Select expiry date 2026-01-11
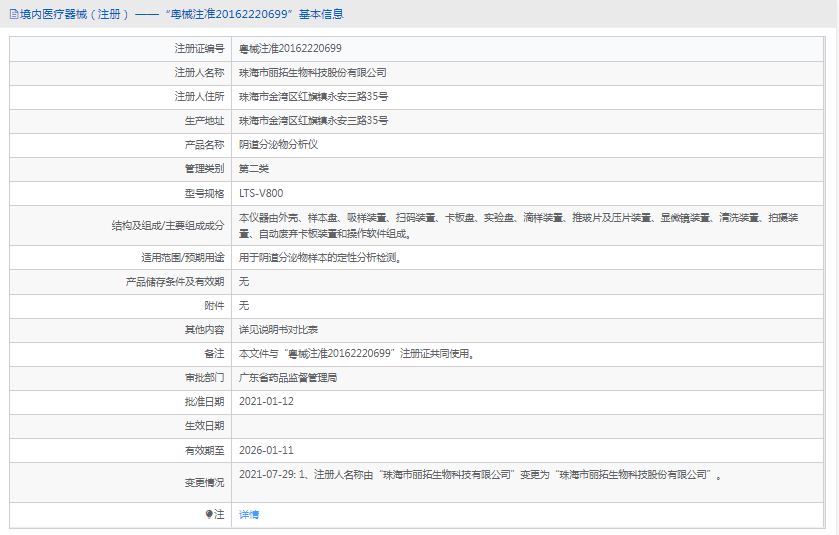This screenshot has height=535, width=839. coord(266,450)
